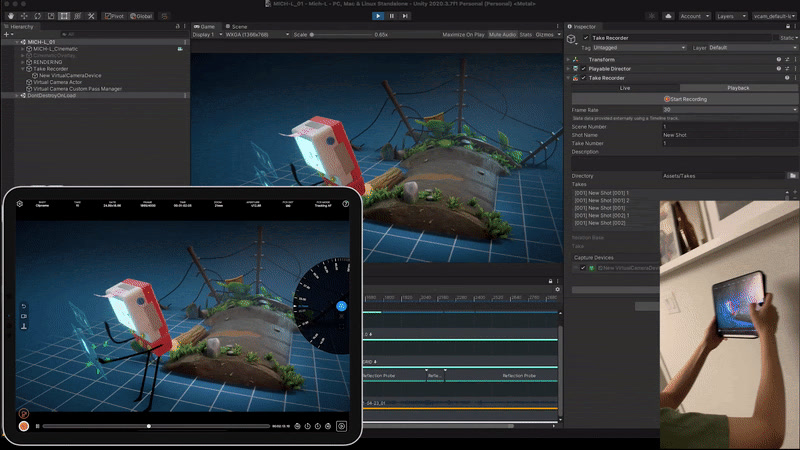The height and width of the screenshot is (450, 800).
Task: Switch Take Recorder to Live mode
Action: [x=626, y=88]
